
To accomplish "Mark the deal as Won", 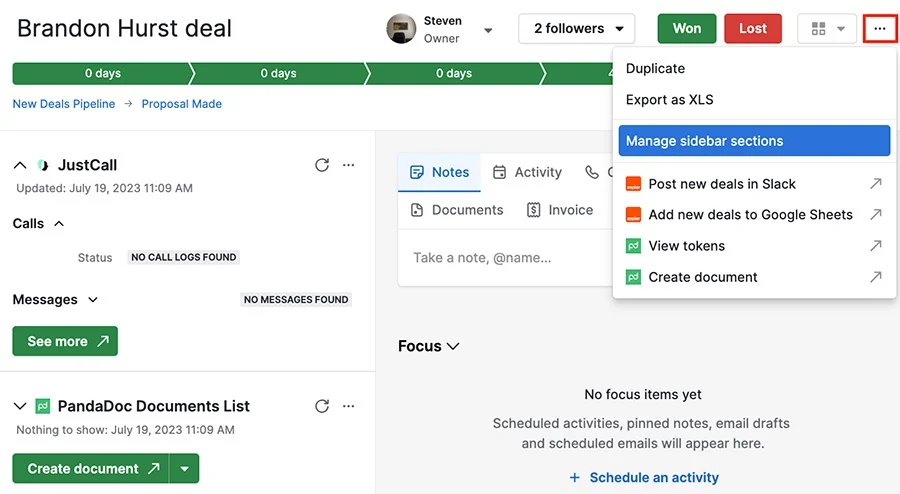I will 686,29.
